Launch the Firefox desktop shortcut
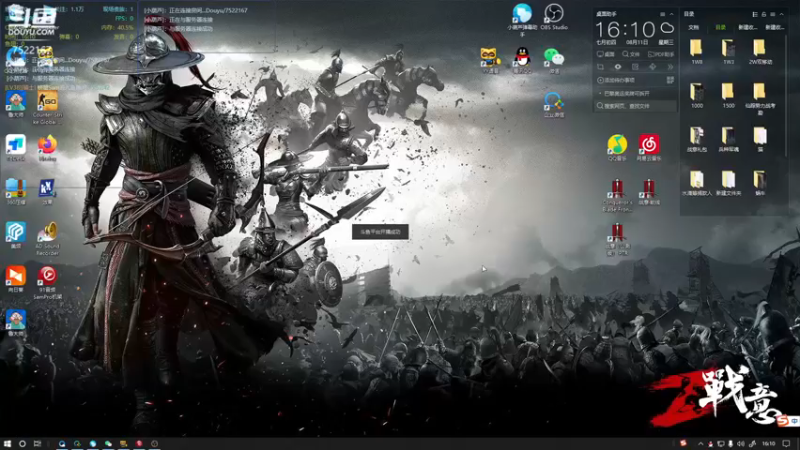800x450 pixels. coord(47,145)
